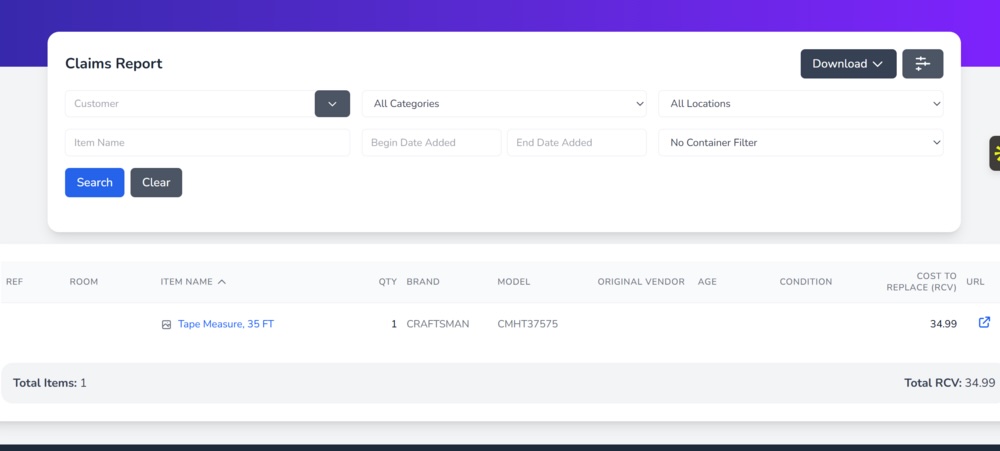Click the image icon beside Tape Measure
Screen dimensions: 1000x451
point(166,325)
